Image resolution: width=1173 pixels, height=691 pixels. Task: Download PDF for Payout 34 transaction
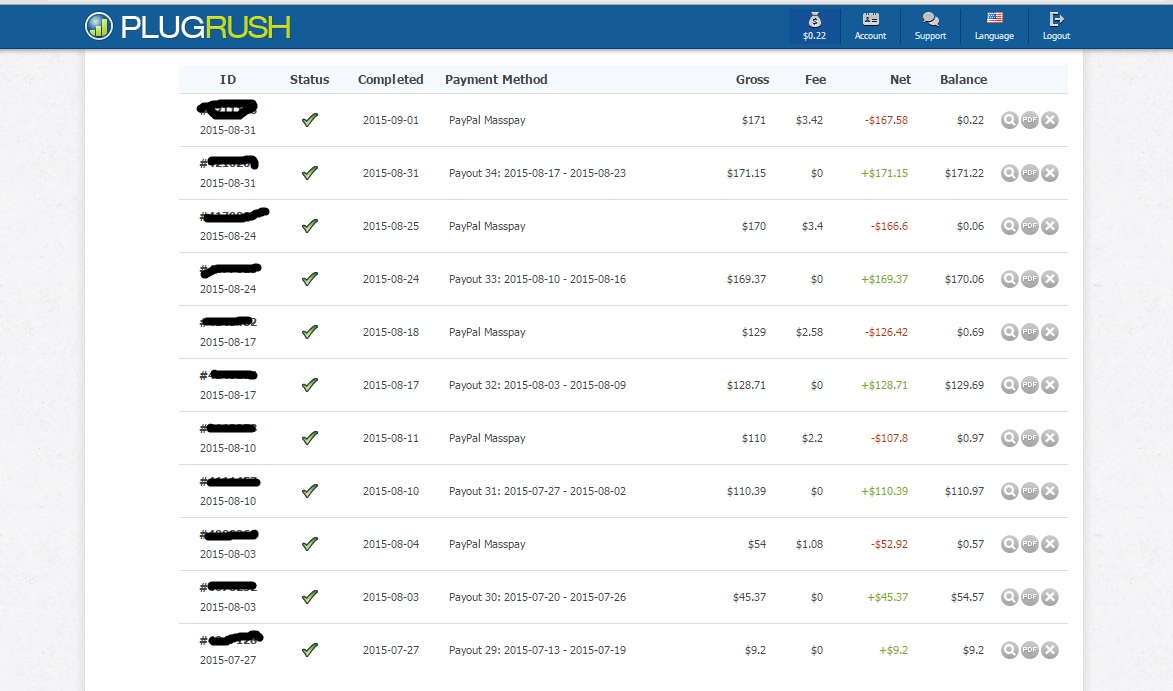coord(1030,173)
